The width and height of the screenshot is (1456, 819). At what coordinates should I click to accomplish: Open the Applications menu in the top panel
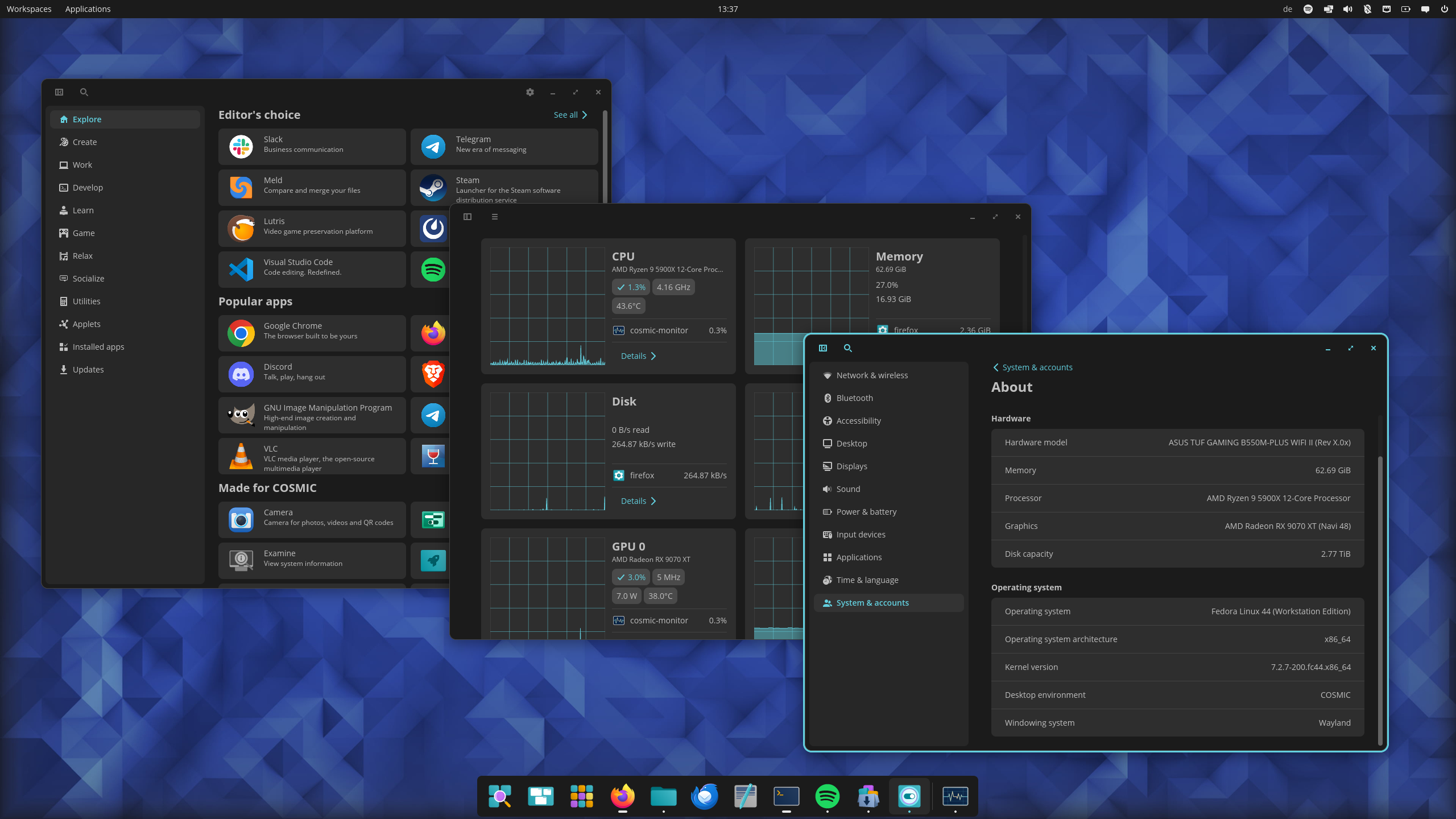(x=88, y=9)
